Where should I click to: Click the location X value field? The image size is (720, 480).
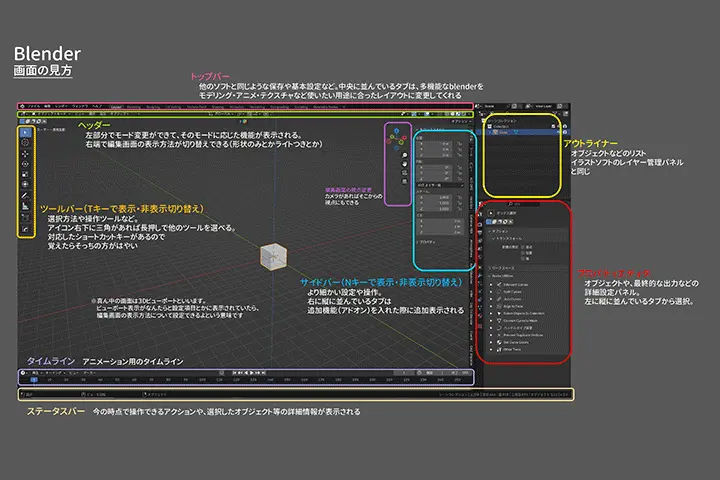point(434,143)
